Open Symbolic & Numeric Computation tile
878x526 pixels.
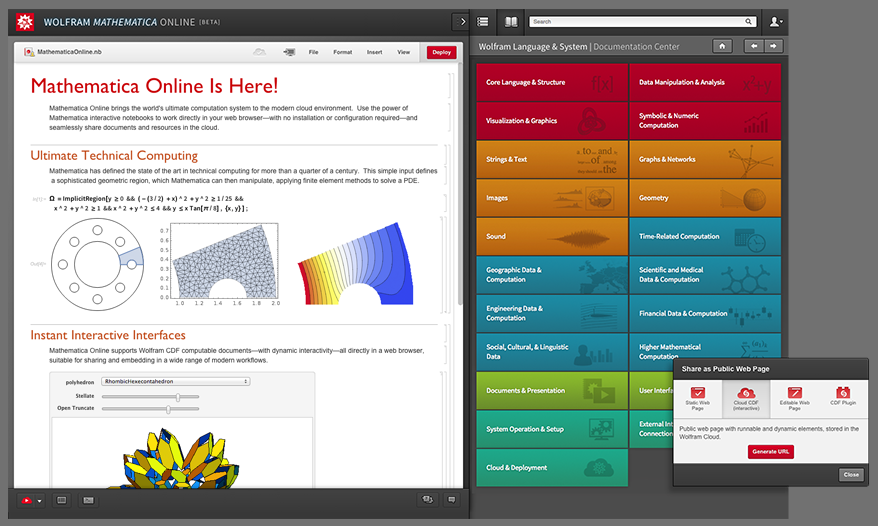point(705,121)
